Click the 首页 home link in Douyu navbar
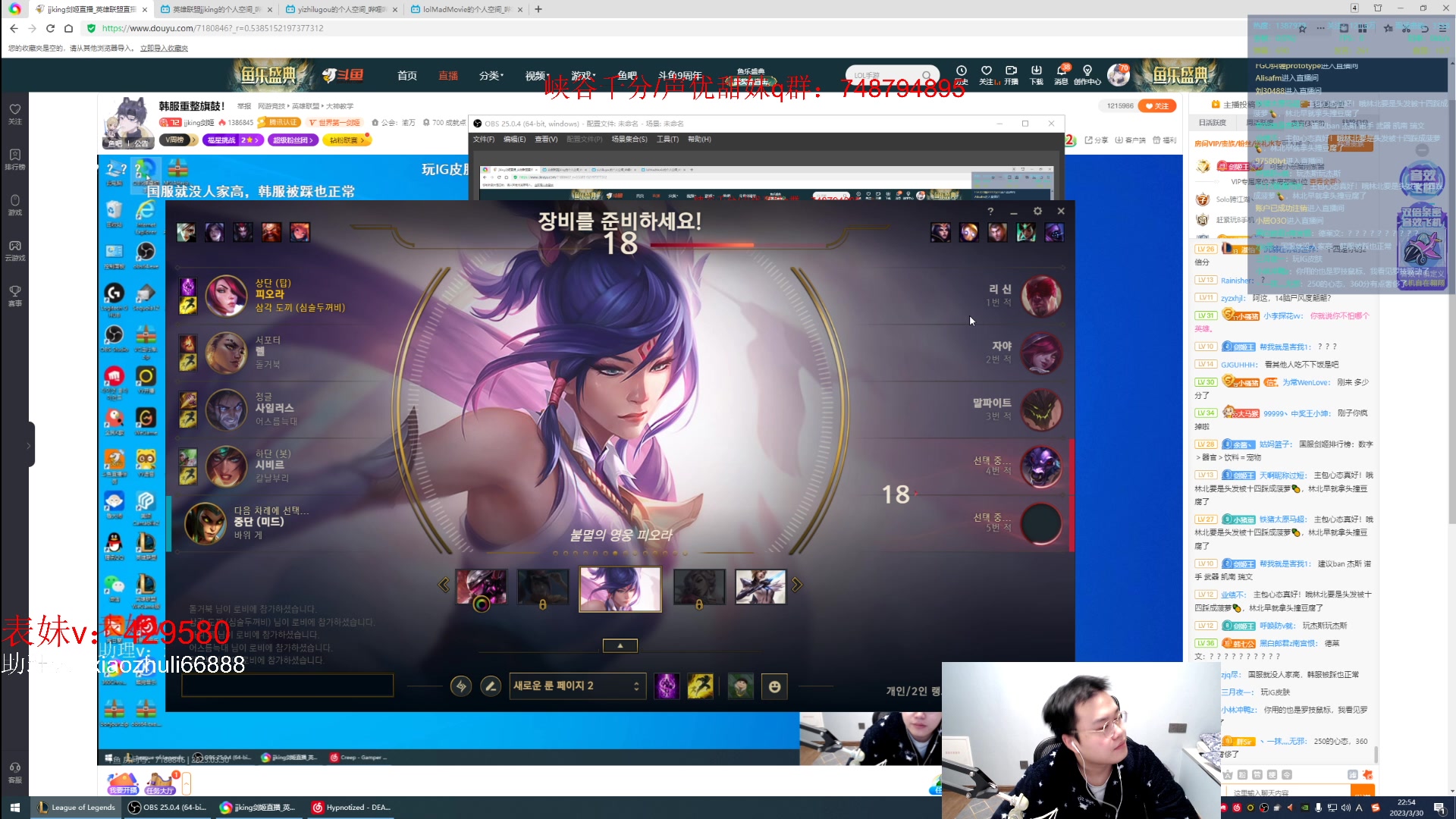 (406, 76)
